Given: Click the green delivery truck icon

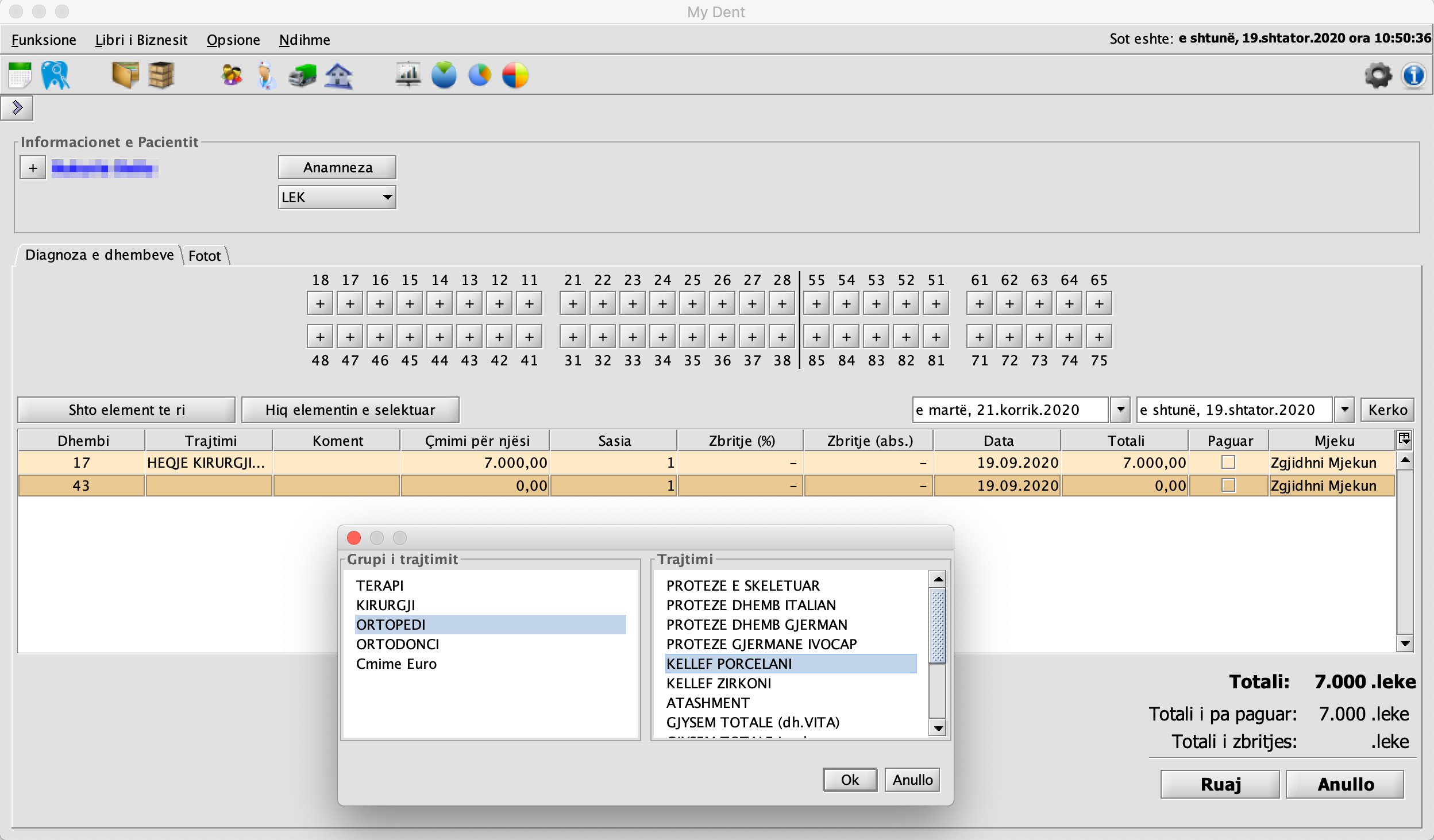Looking at the screenshot, I should click(303, 75).
